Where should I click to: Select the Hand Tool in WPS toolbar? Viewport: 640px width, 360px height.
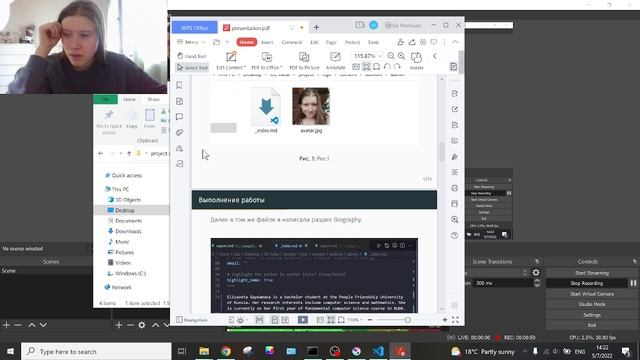[192, 56]
